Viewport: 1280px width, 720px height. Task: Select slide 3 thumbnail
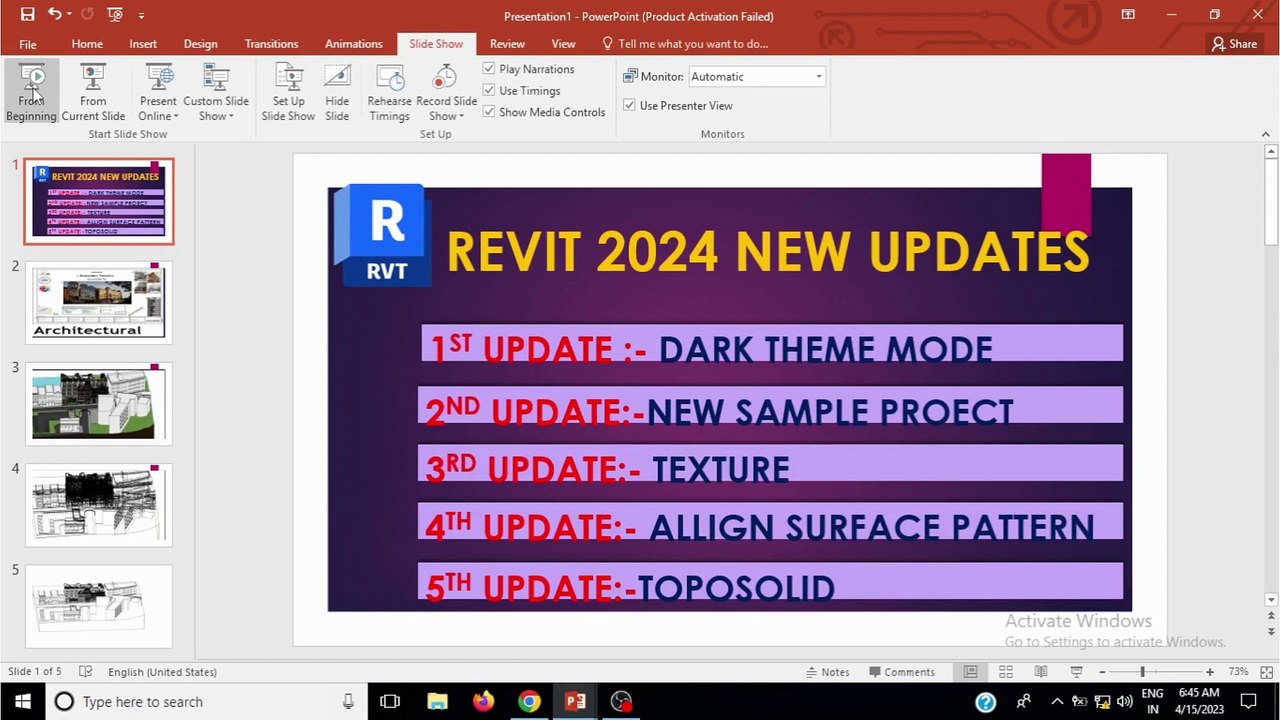click(x=98, y=403)
